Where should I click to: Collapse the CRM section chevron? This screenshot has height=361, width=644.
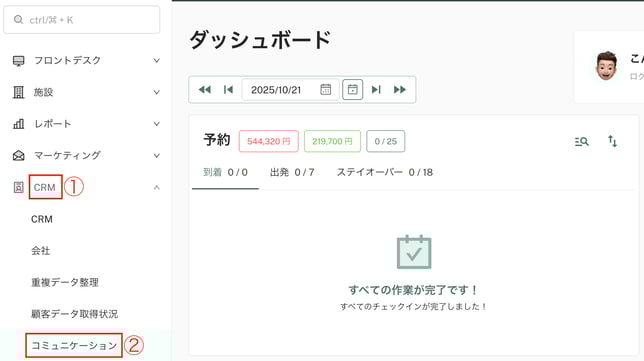point(156,187)
